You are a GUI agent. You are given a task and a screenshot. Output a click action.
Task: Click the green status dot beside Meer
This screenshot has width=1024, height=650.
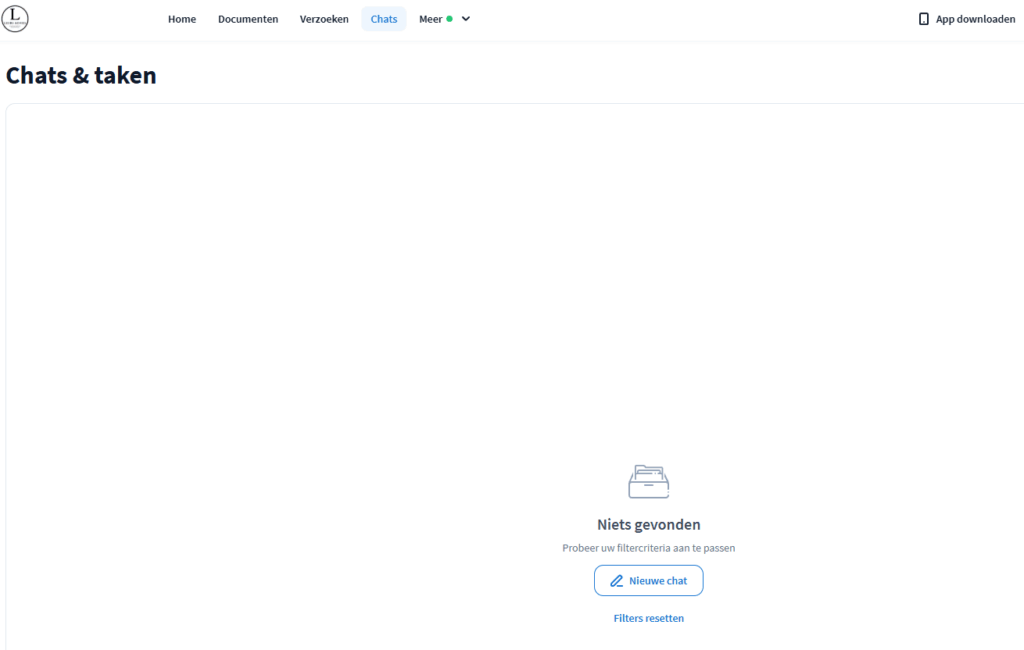[450, 19]
